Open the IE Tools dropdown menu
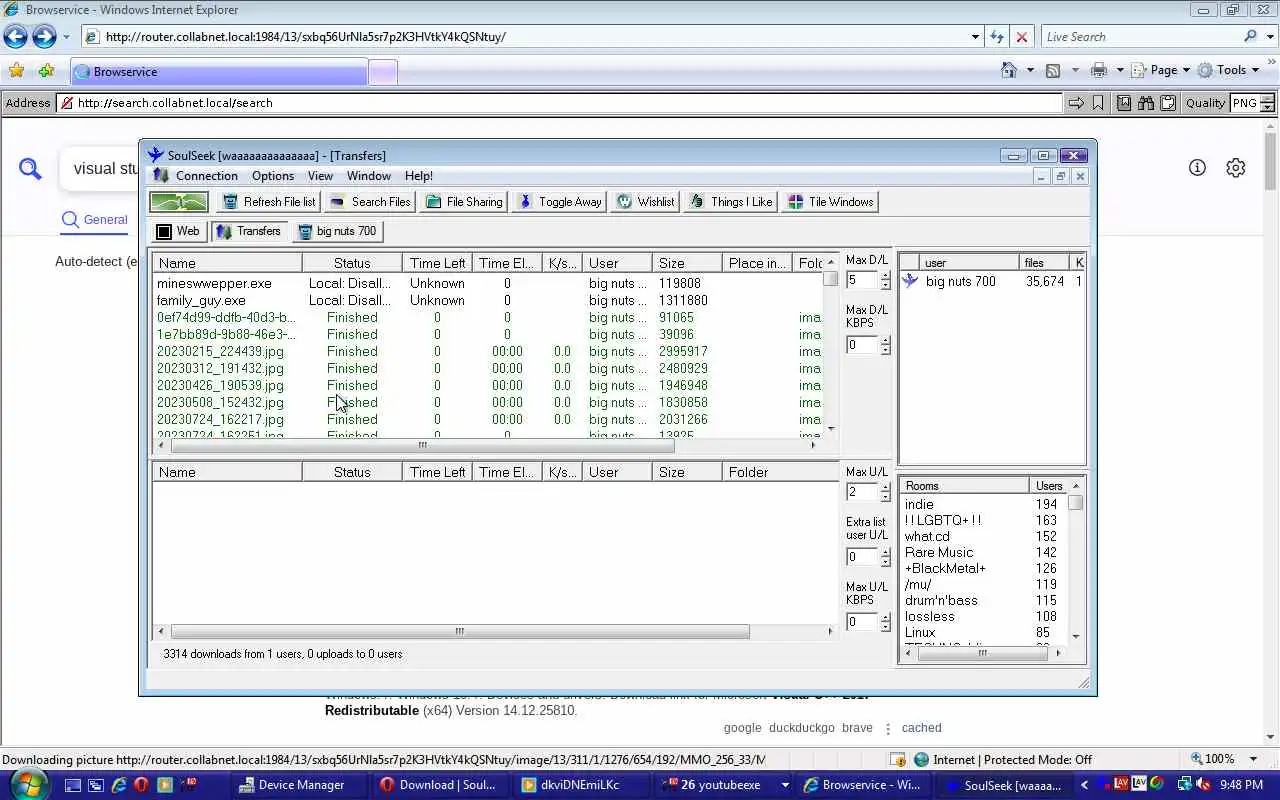 tap(1229, 70)
